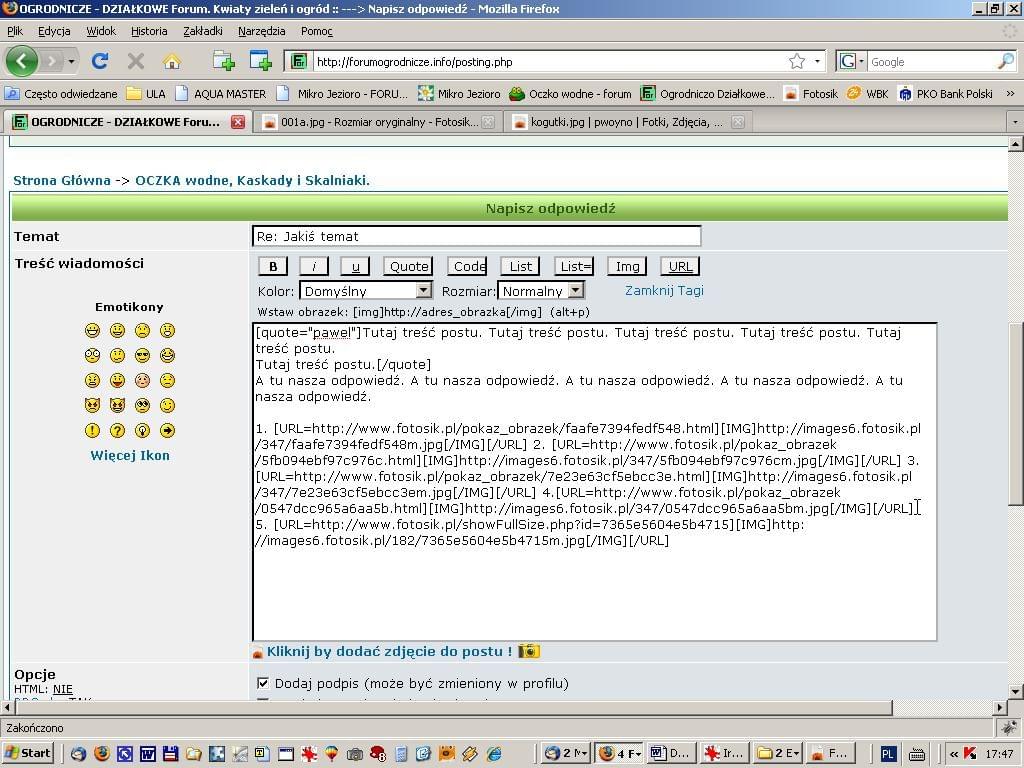Click the camera icon after the add-photo link
The height and width of the screenshot is (768, 1024).
tap(528, 651)
